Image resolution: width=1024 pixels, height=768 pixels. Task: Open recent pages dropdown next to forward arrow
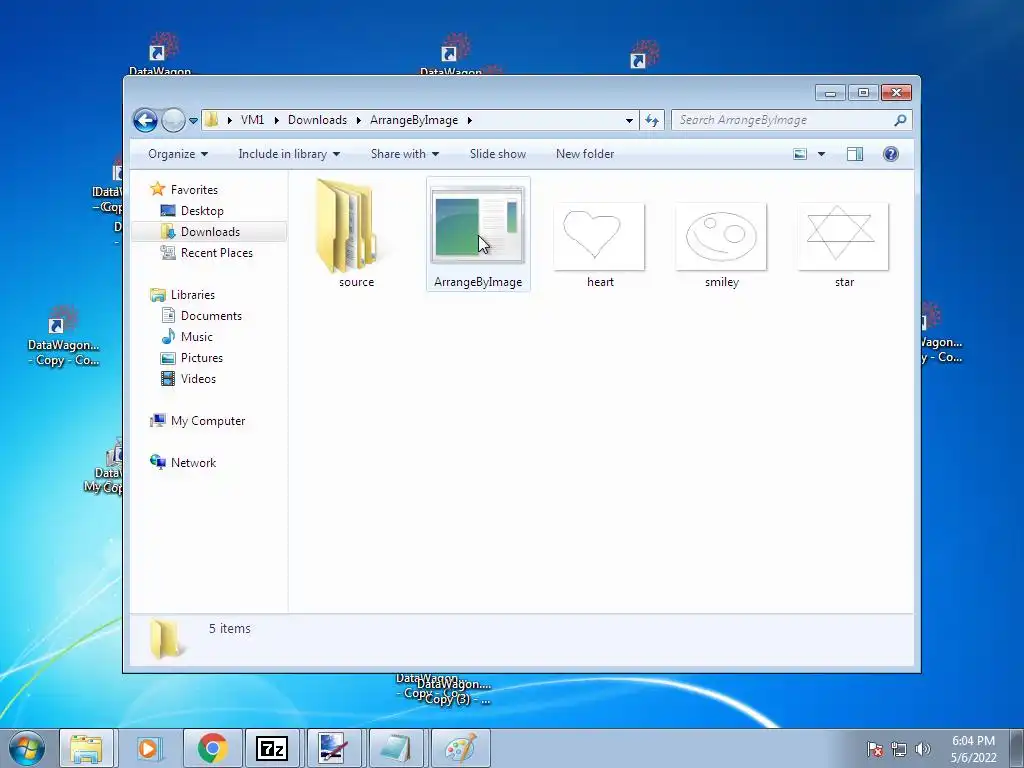pos(193,121)
